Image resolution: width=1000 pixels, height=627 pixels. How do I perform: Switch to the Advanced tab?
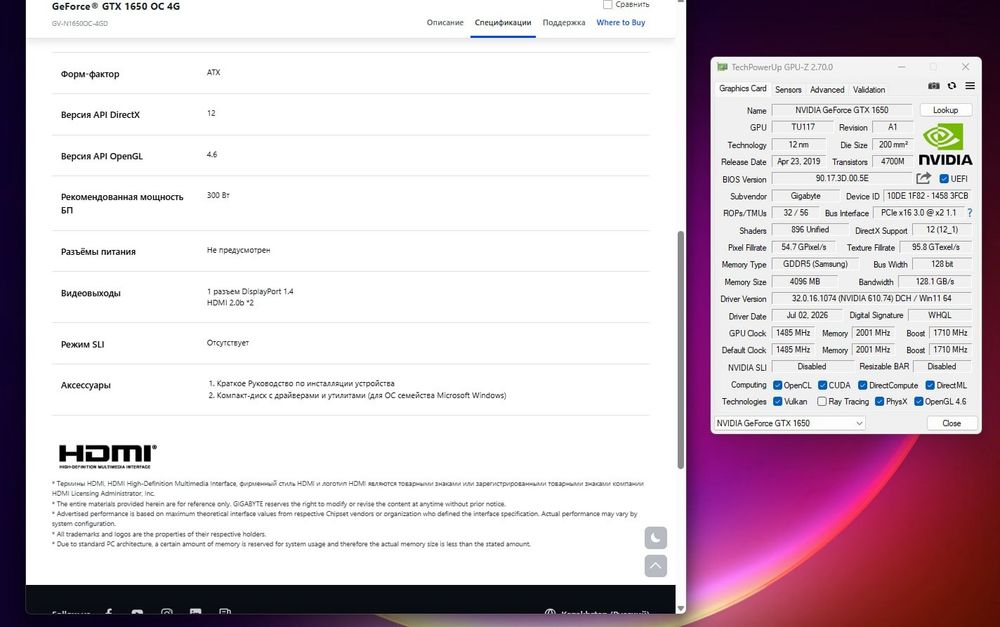click(827, 90)
